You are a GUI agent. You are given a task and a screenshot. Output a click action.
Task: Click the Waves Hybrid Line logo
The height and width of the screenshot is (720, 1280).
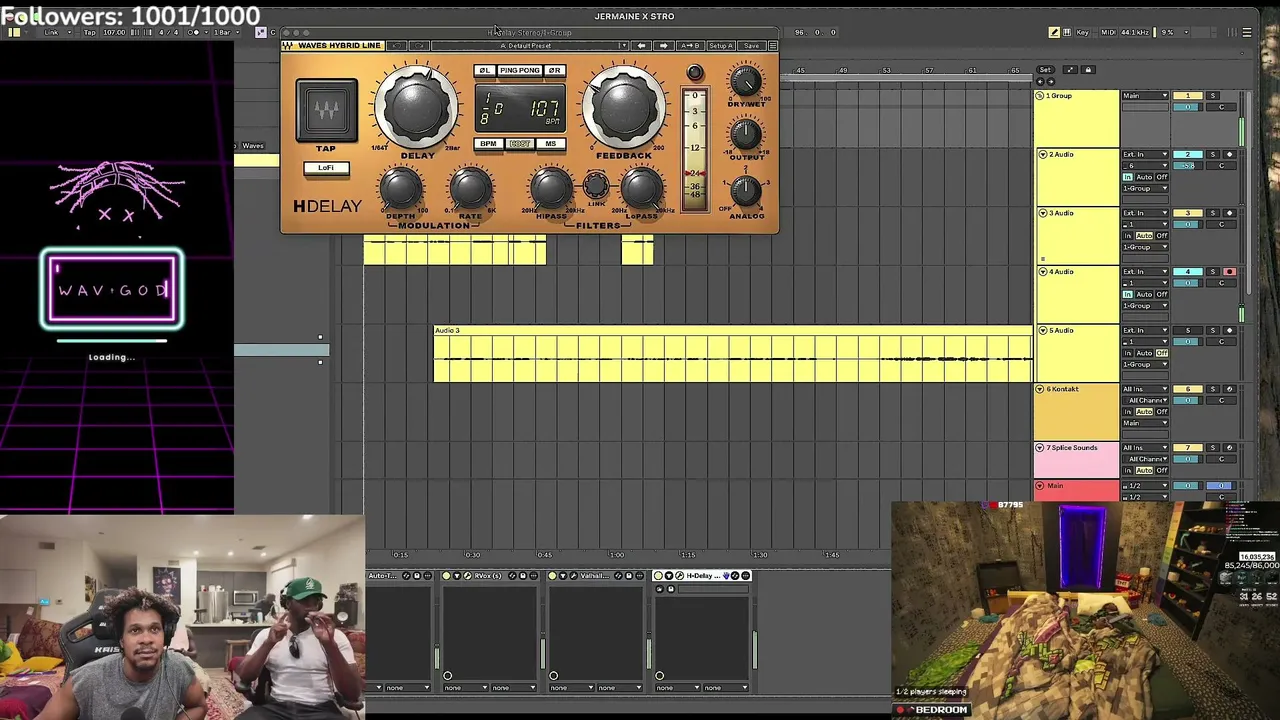tap(332, 46)
